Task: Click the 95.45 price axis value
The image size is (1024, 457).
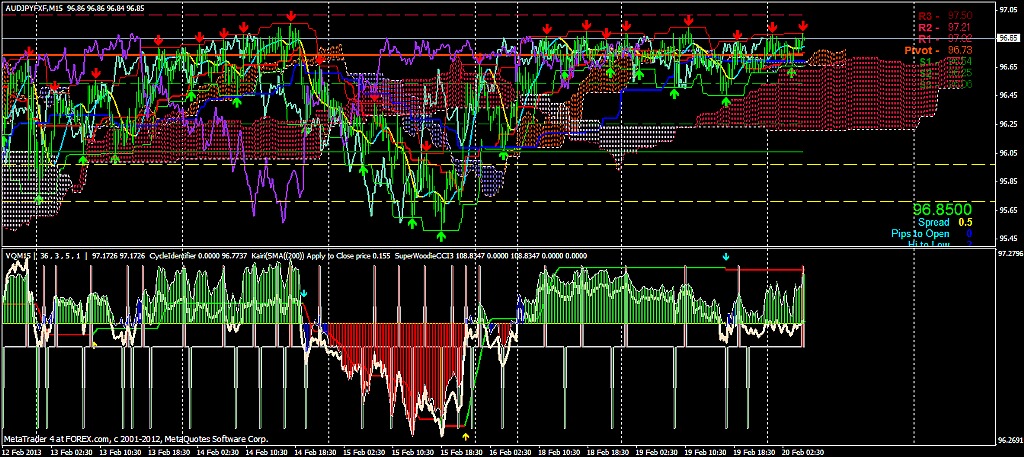Action: pyautogui.click(x=1010, y=238)
